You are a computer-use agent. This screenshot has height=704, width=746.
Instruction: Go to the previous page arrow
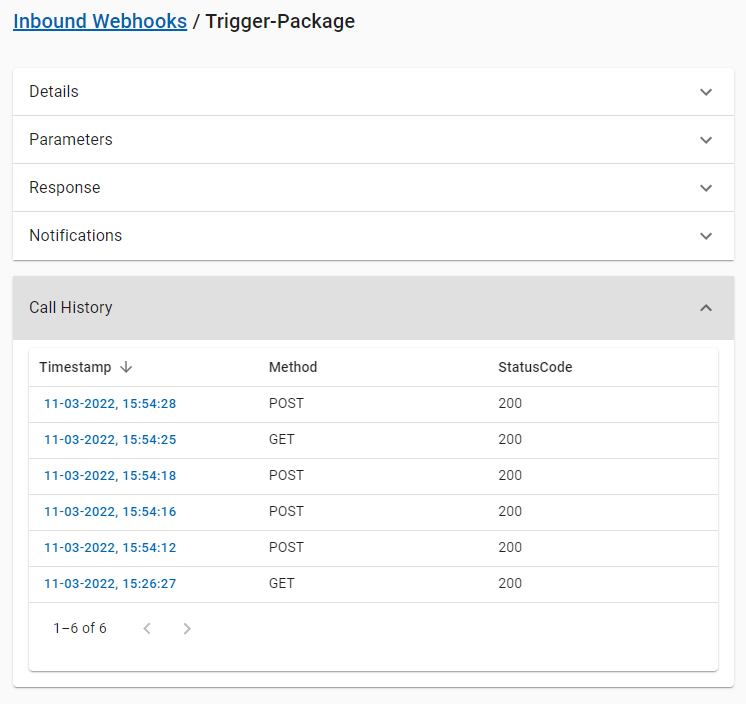coord(147,629)
